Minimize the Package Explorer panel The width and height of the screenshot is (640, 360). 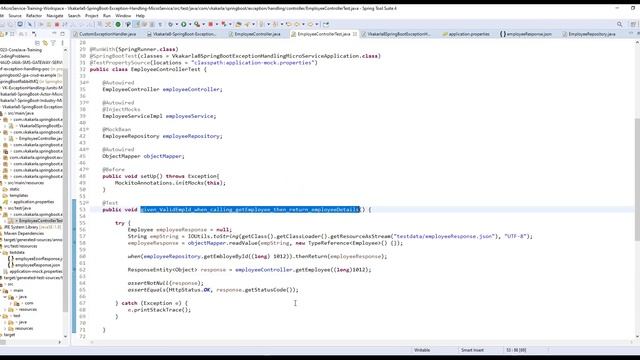[x=54, y=34]
